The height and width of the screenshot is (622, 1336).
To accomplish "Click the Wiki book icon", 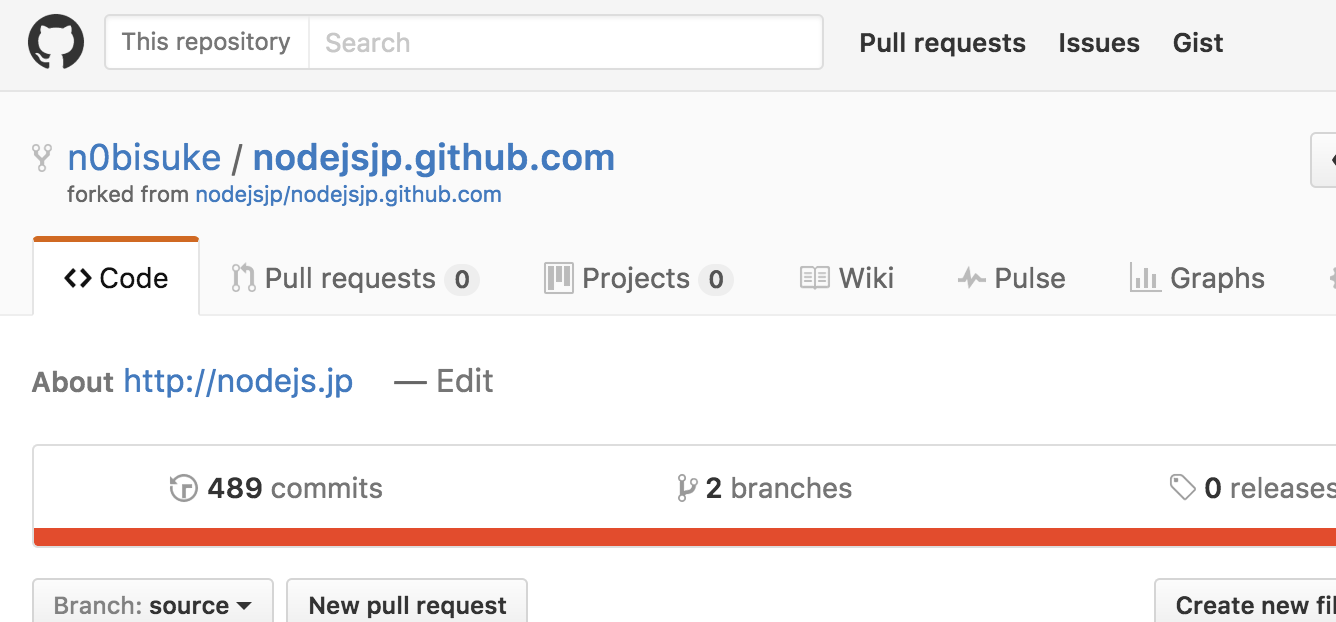I will click(815, 278).
